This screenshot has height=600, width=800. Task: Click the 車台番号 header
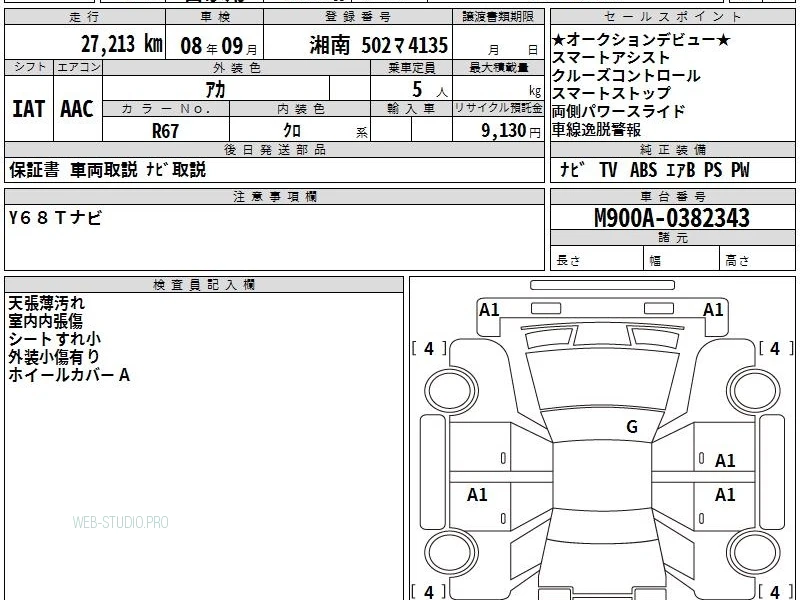pyautogui.click(x=672, y=197)
